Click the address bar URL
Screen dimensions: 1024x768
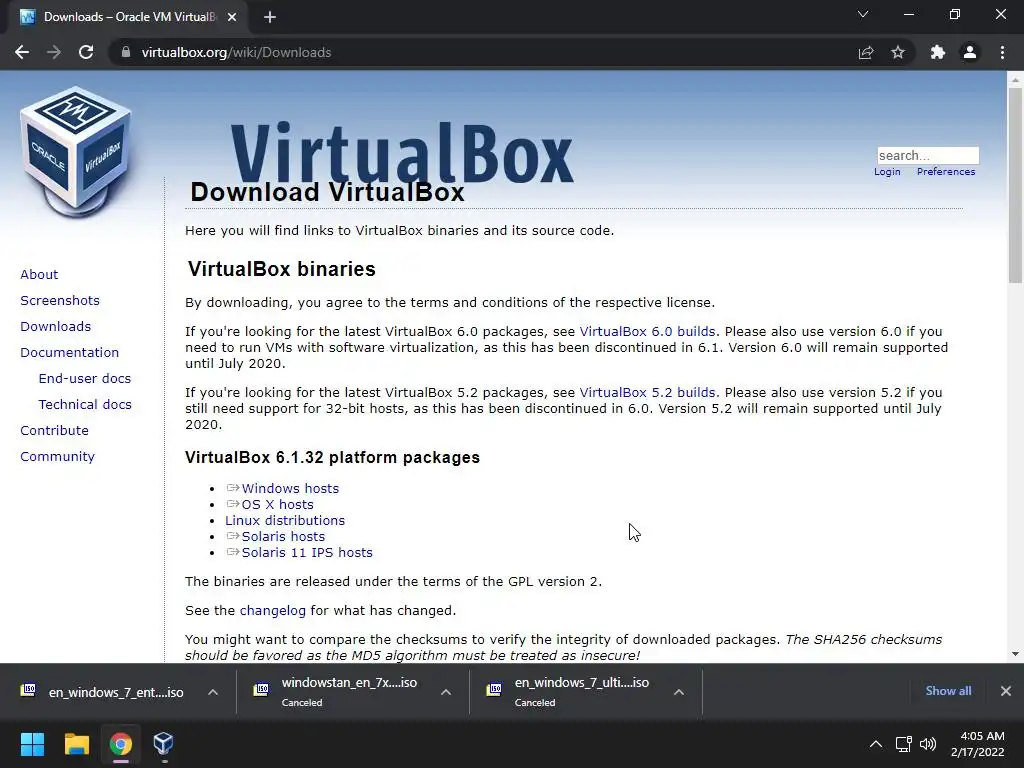tap(236, 52)
